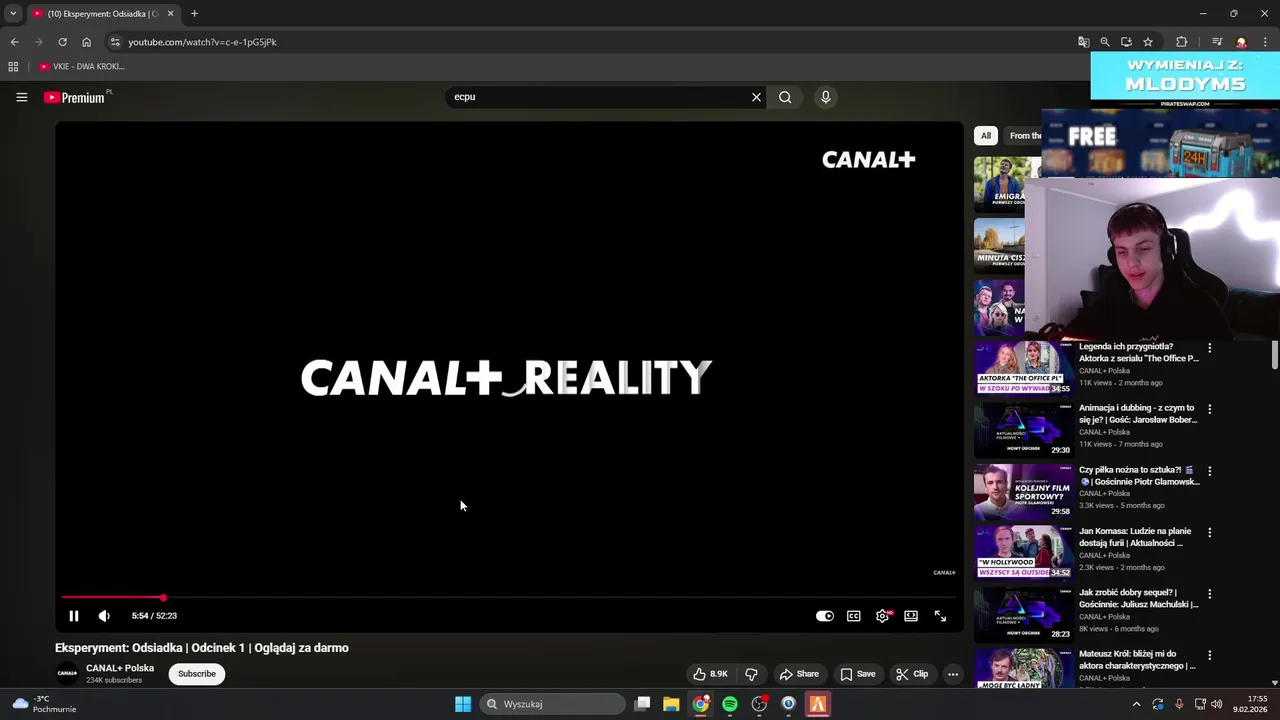Open the browser home page
The width and height of the screenshot is (1280, 720).
pyautogui.click(x=86, y=42)
